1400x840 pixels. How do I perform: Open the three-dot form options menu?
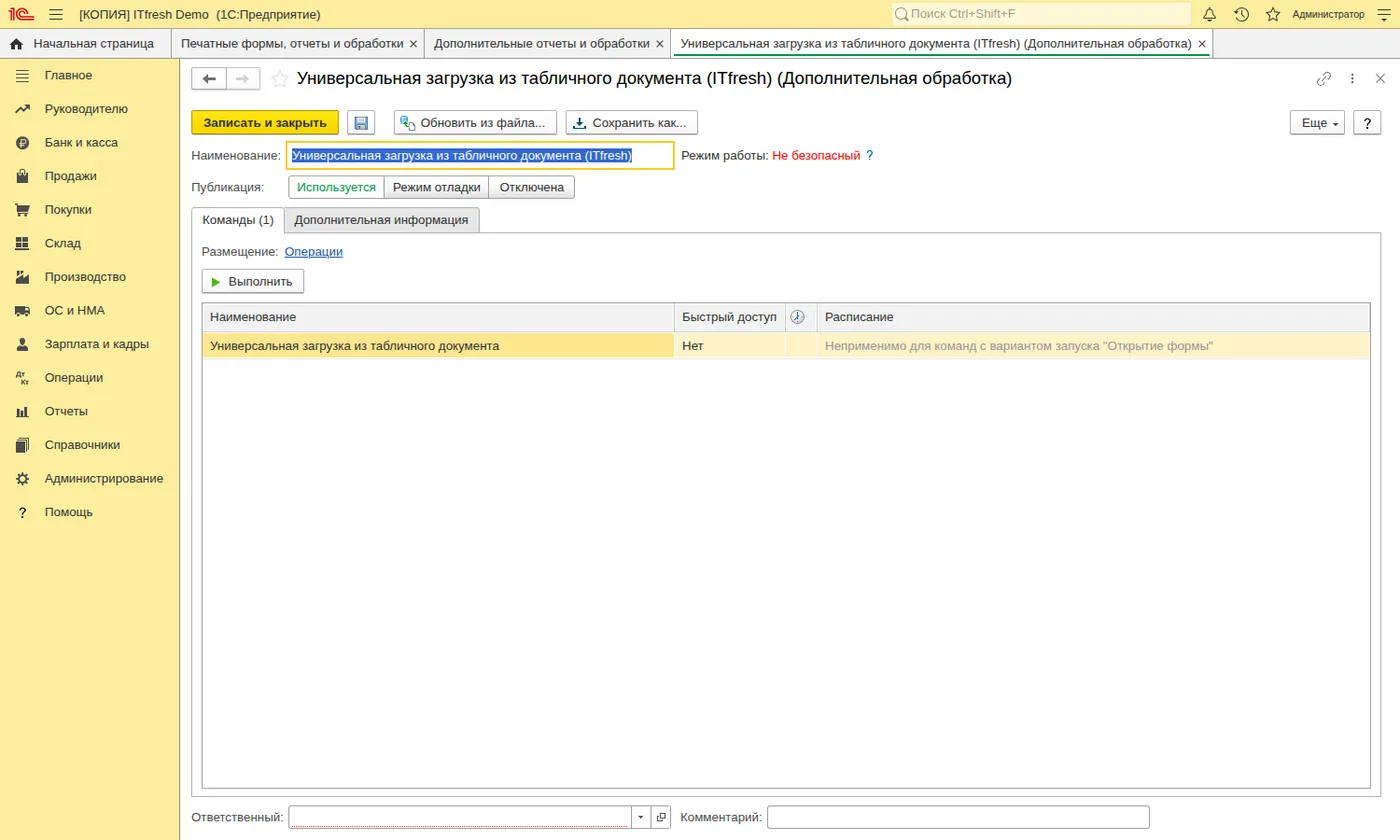click(1352, 79)
